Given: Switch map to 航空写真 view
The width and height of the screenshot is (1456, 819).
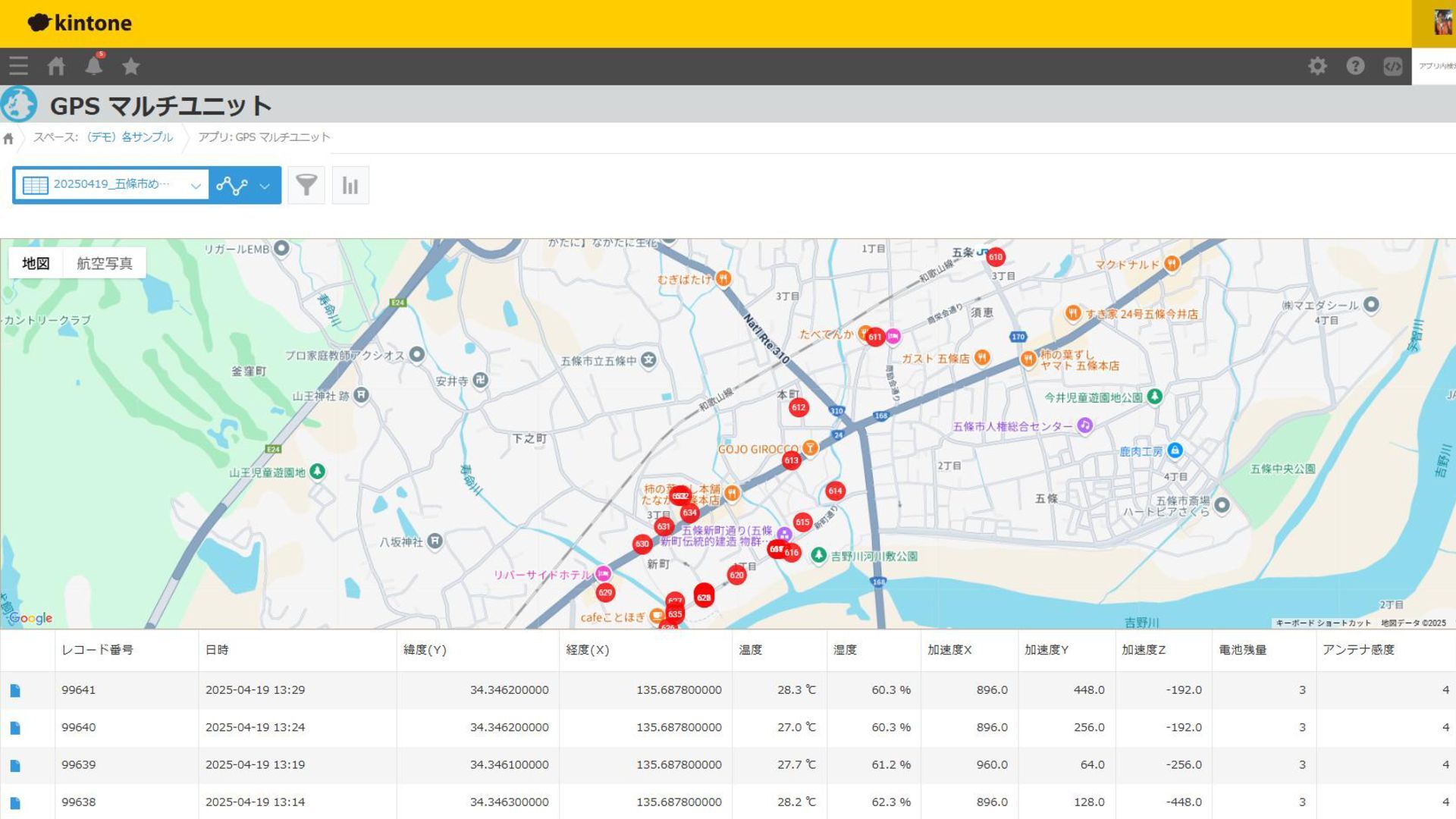Looking at the screenshot, I should 105,263.
